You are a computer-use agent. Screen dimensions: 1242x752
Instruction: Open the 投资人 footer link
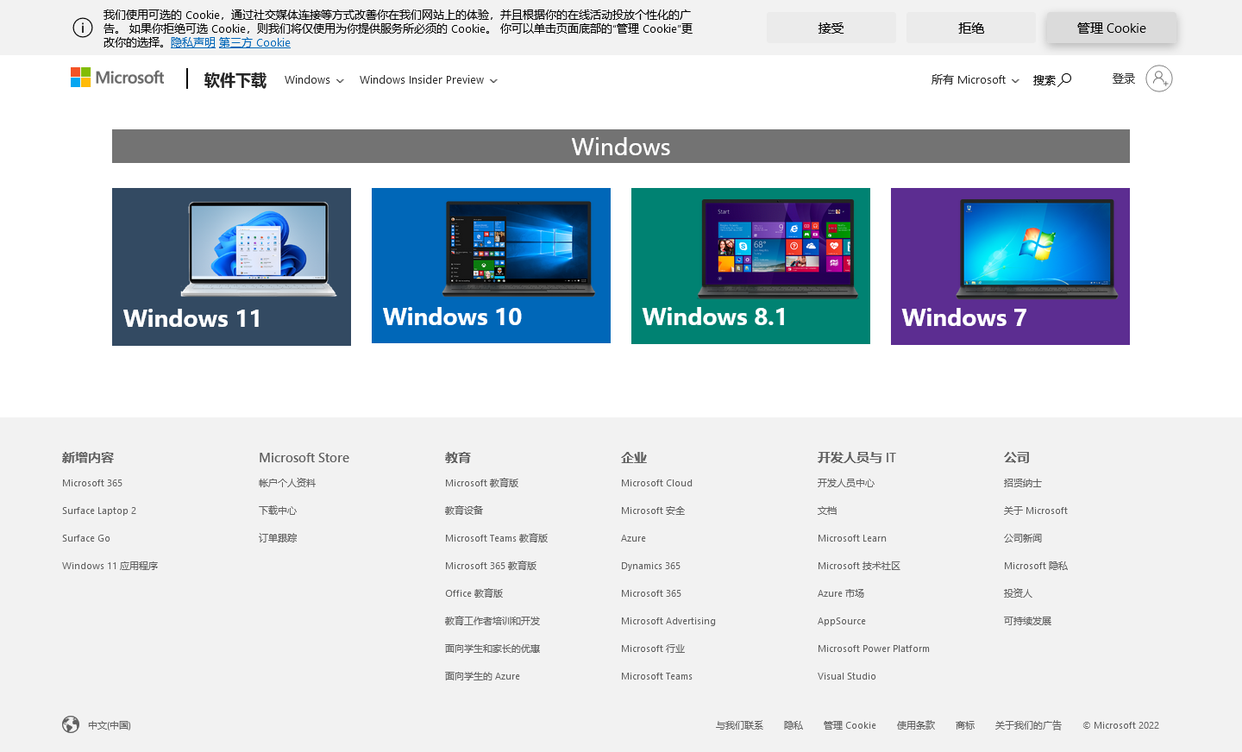(1018, 594)
